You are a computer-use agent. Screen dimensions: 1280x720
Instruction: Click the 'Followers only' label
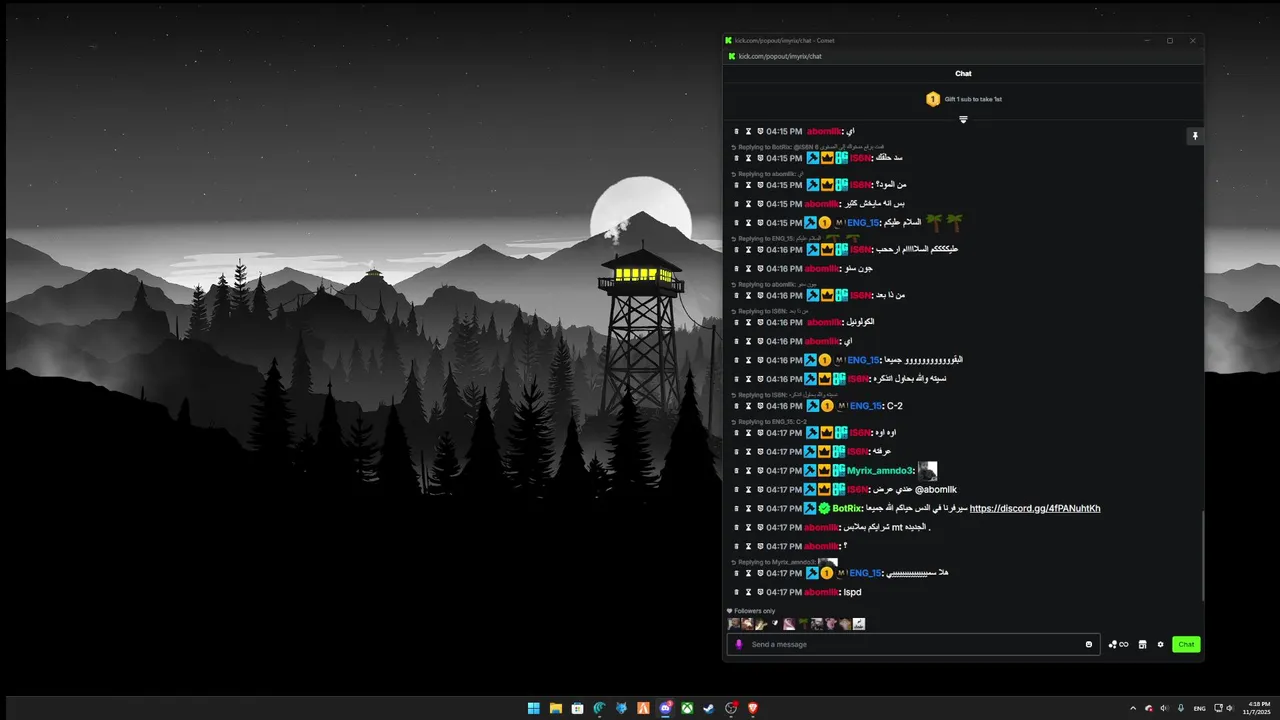coord(754,611)
